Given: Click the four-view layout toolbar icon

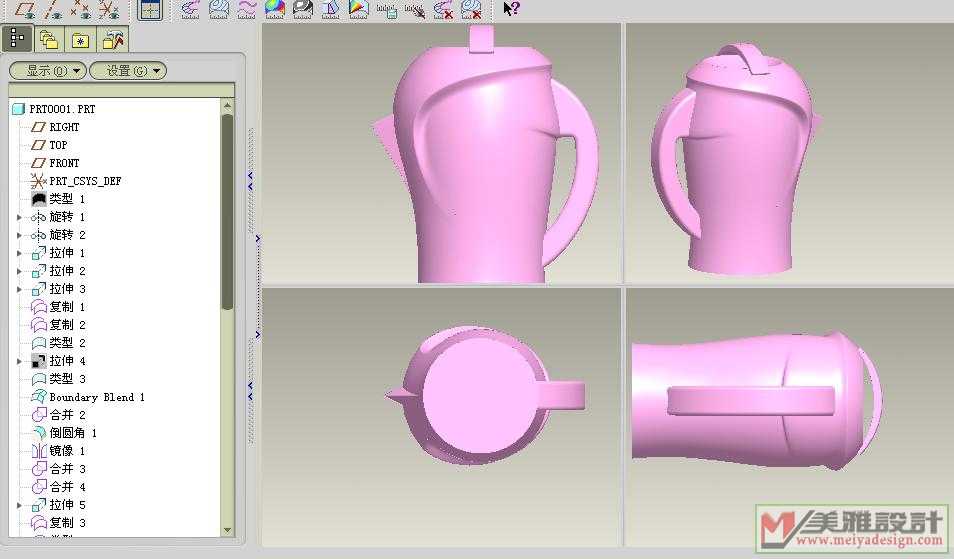Looking at the screenshot, I should [x=149, y=10].
